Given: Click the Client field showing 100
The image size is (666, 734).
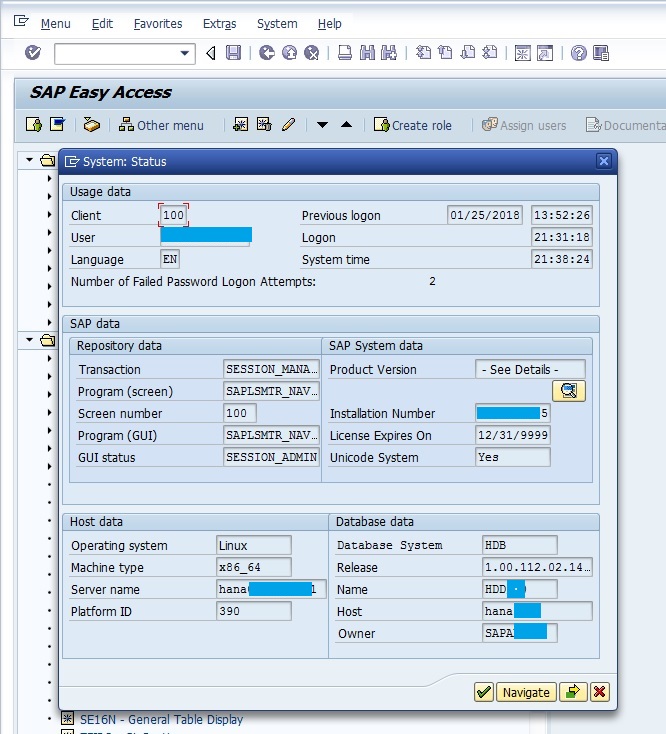Looking at the screenshot, I should pyautogui.click(x=173, y=215).
